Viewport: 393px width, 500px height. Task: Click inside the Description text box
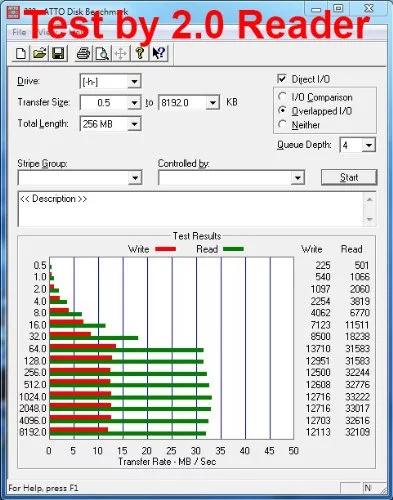pos(191,209)
